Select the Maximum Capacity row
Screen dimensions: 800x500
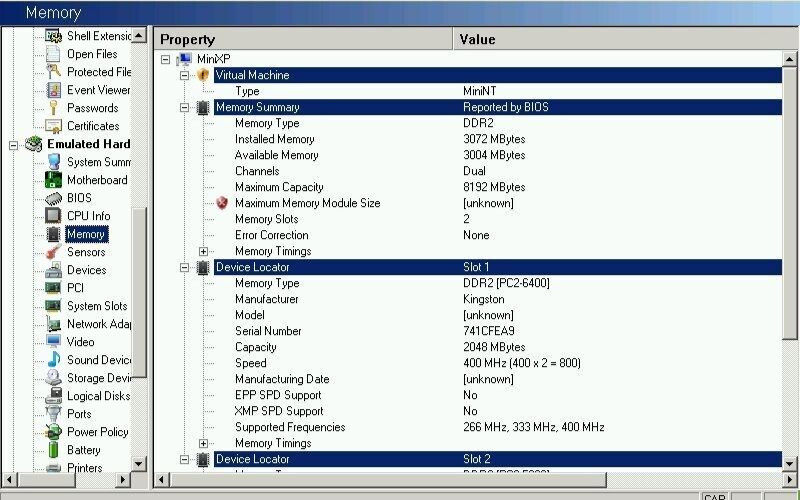pyautogui.click(x=497, y=187)
